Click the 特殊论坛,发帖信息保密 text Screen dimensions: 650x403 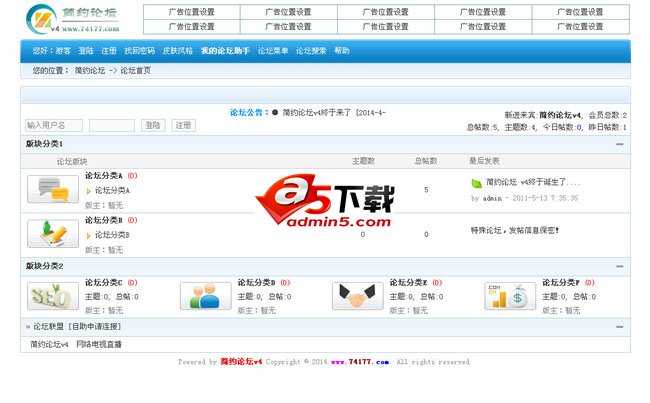[x=515, y=230]
